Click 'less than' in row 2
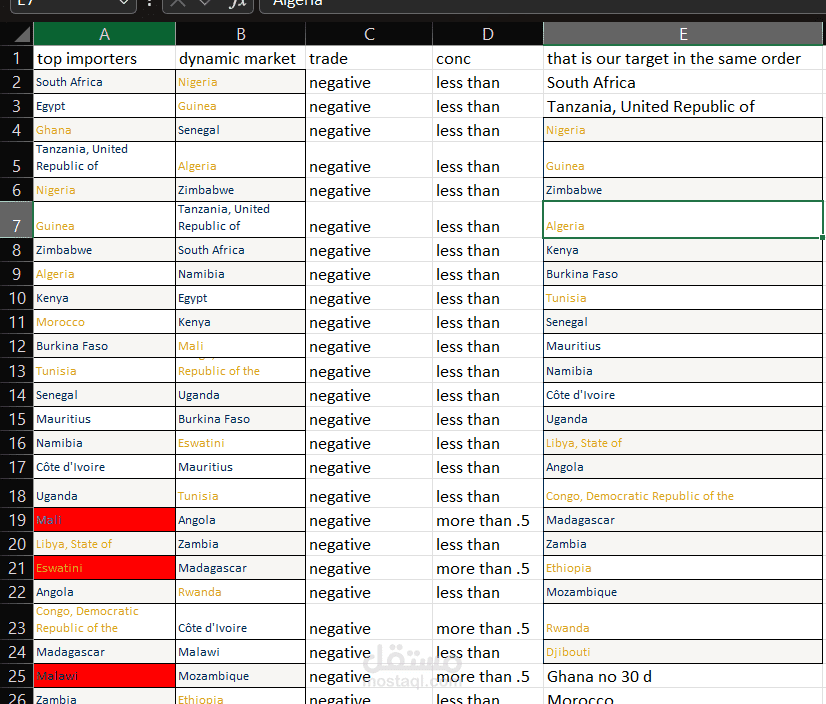This screenshot has width=826, height=704. click(x=488, y=83)
